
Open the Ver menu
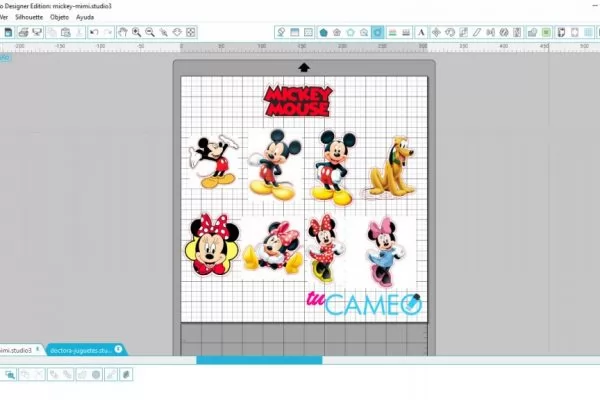click(x=4, y=17)
